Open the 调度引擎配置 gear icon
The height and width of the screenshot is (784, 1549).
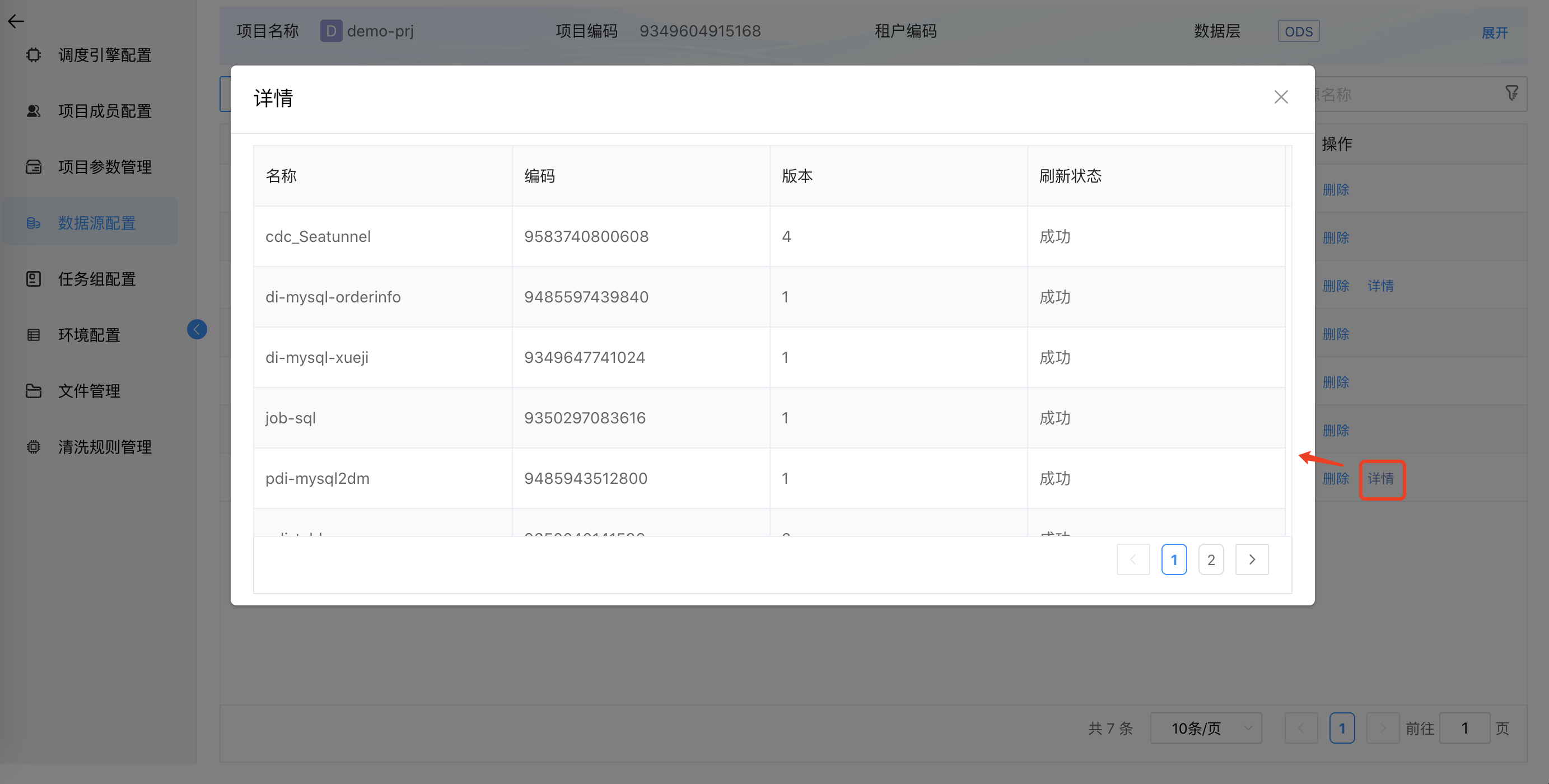point(33,55)
